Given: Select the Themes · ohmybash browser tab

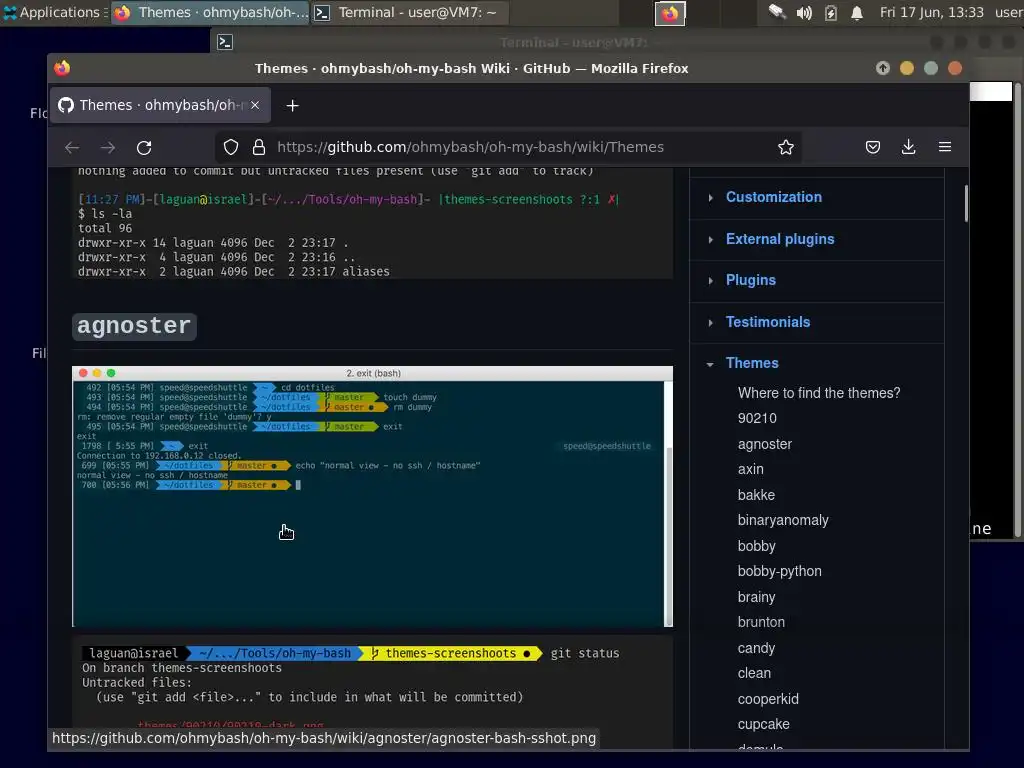Looking at the screenshot, I should (x=161, y=105).
